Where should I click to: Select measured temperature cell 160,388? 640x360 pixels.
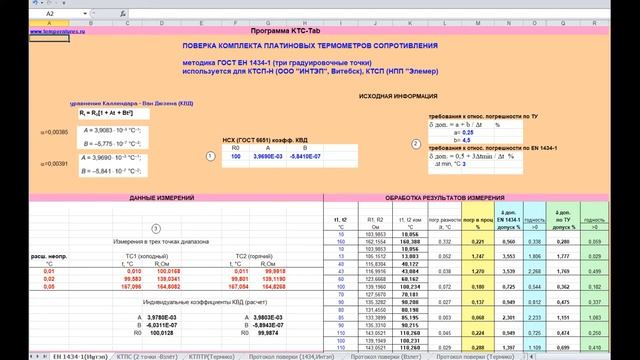click(x=410, y=242)
